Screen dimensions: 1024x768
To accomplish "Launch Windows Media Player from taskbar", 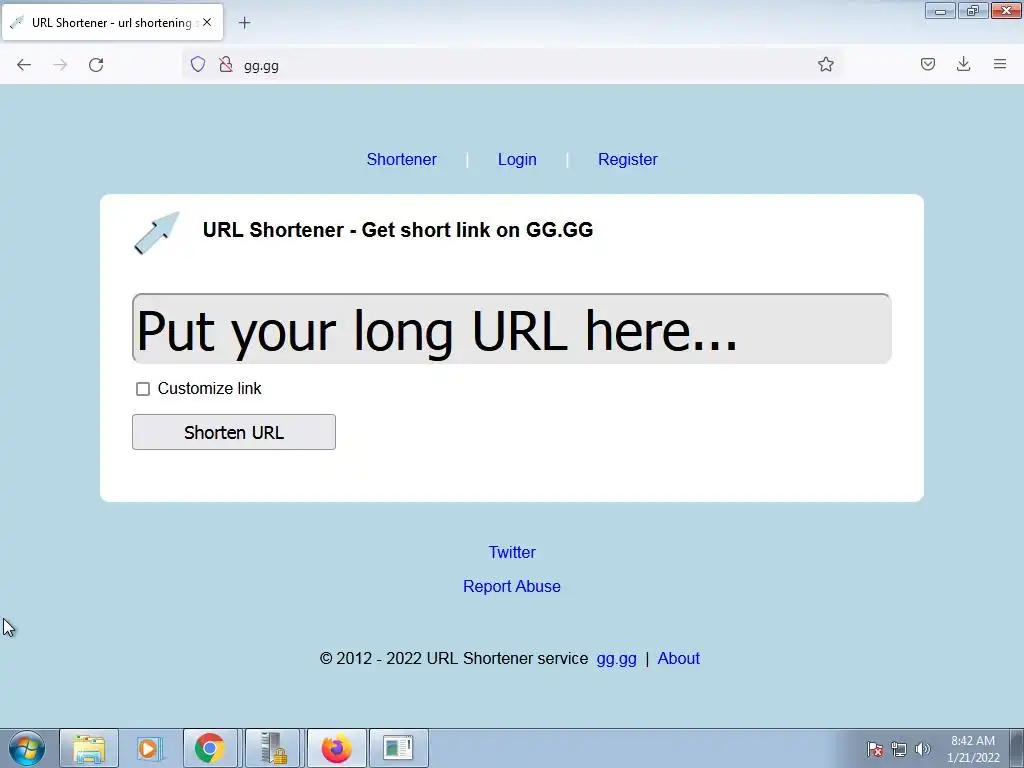I will (x=150, y=748).
